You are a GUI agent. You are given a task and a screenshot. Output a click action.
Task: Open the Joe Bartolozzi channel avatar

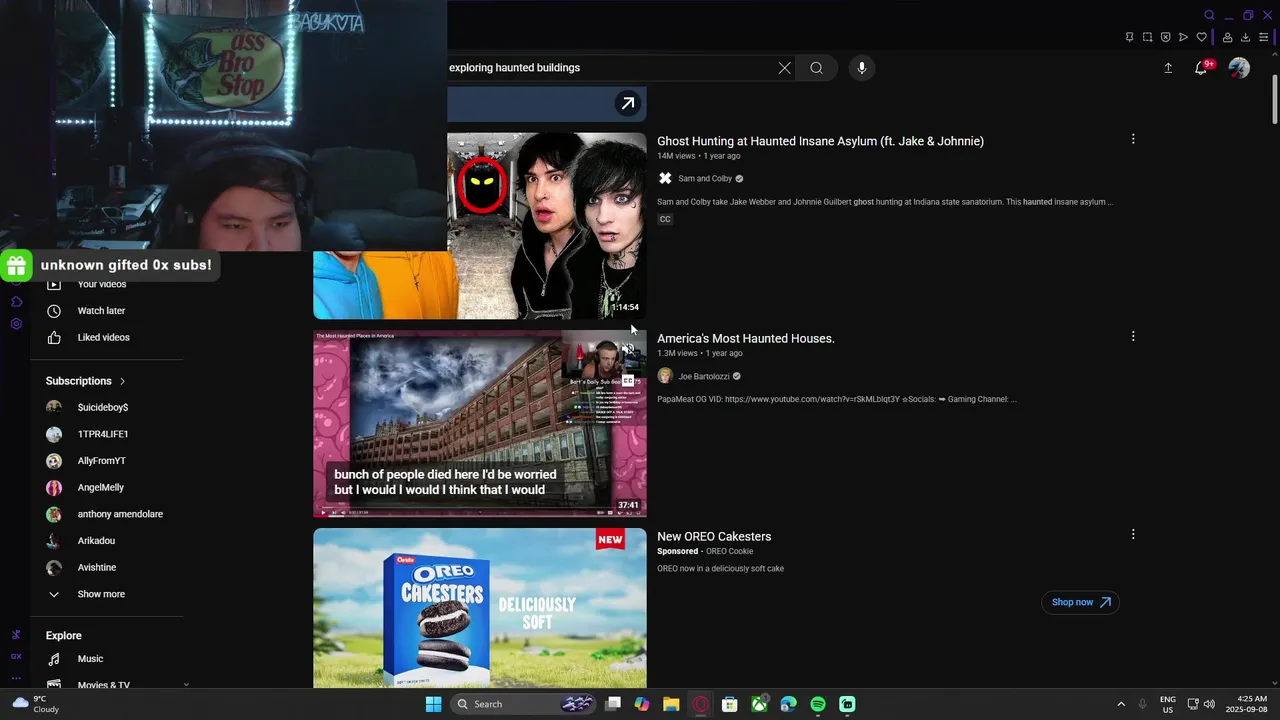tap(665, 376)
